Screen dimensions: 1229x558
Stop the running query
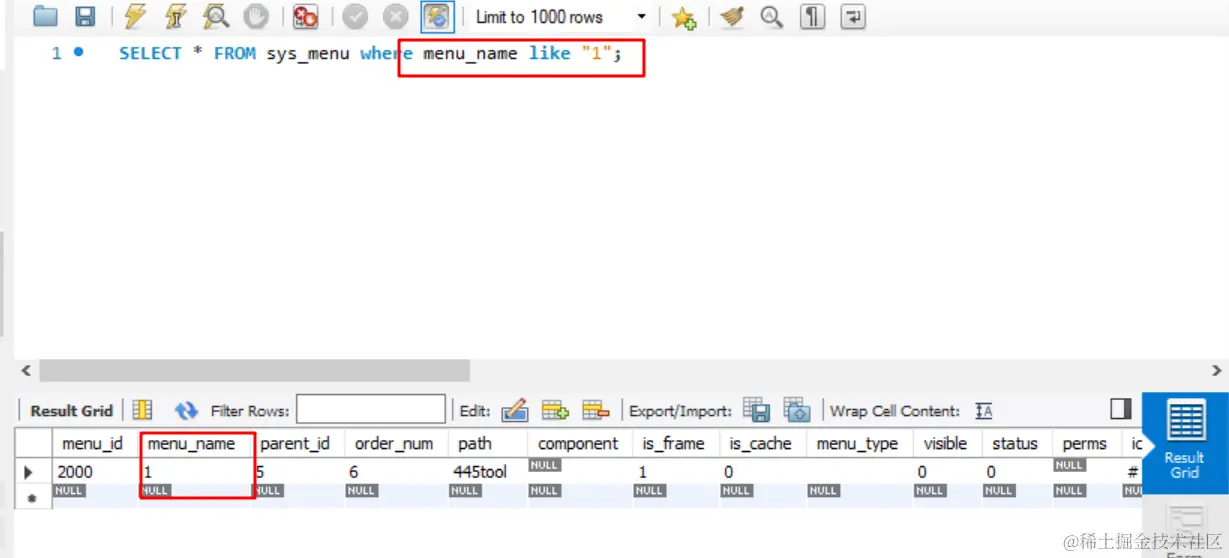tap(256, 16)
